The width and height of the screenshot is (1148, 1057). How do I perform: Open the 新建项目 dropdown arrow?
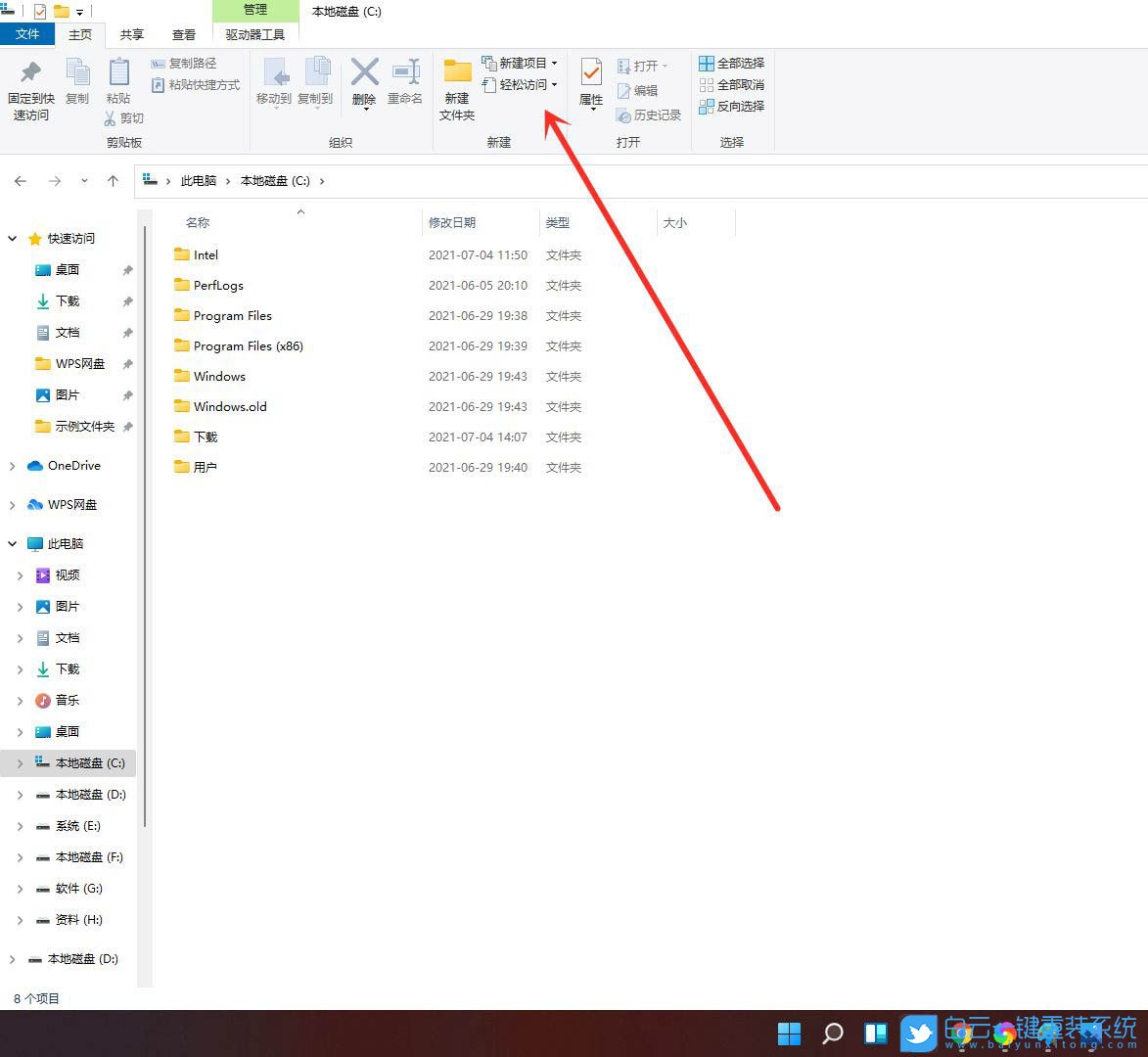pyautogui.click(x=553, y=62)
